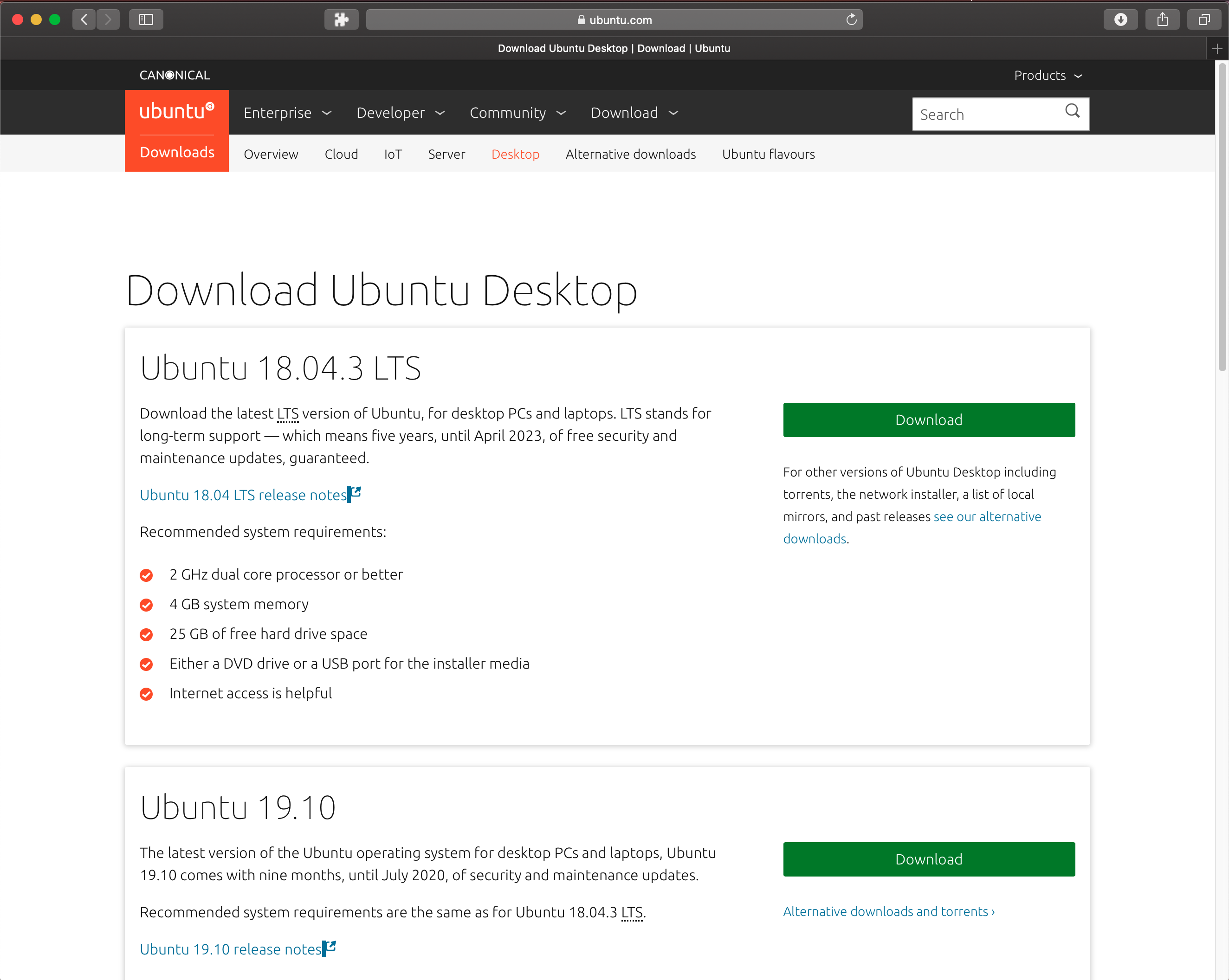Expand the Community menu
Screen dimensions: 1229x980
(517, 113)
